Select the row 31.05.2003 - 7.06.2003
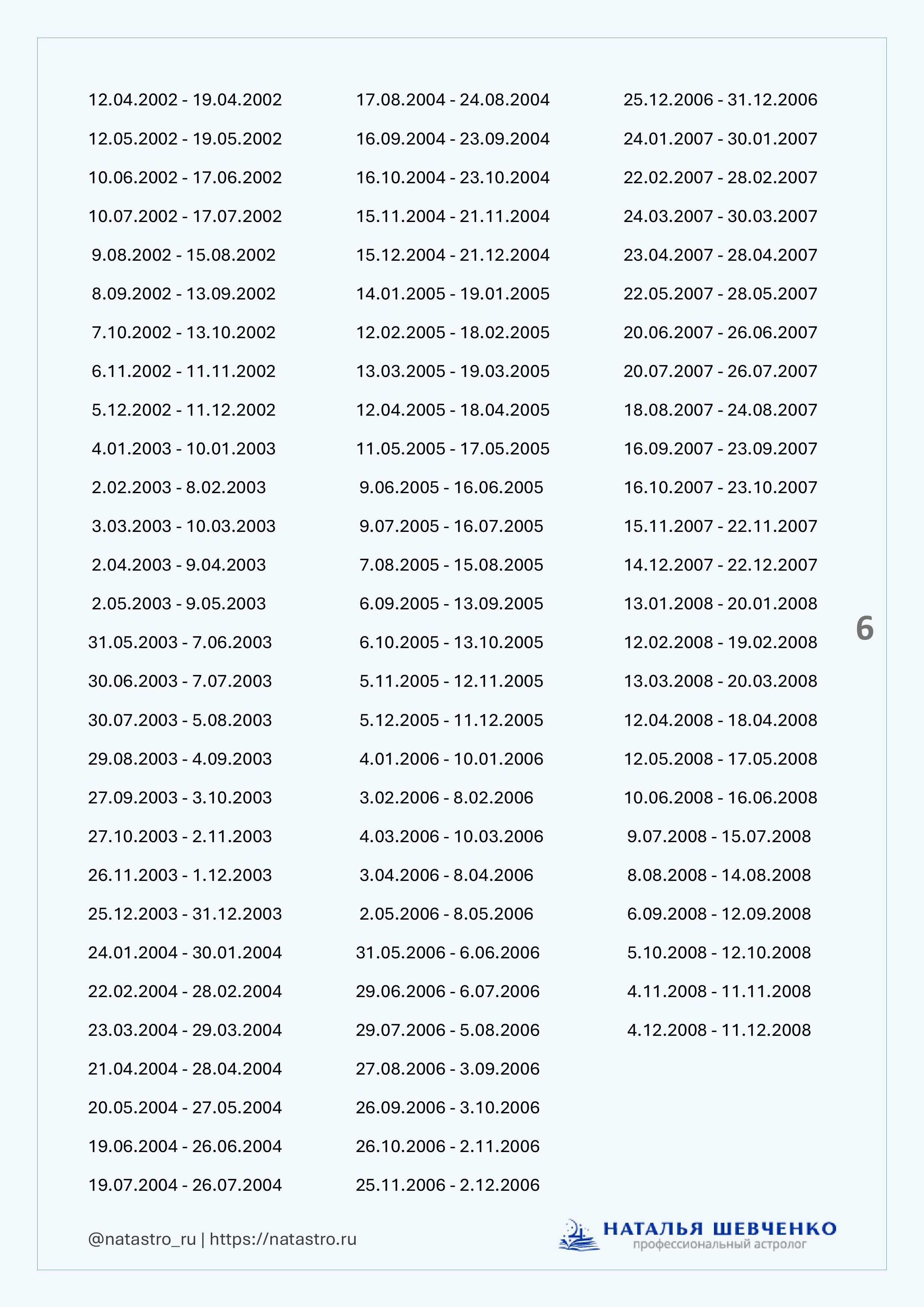 click(180, 642)
